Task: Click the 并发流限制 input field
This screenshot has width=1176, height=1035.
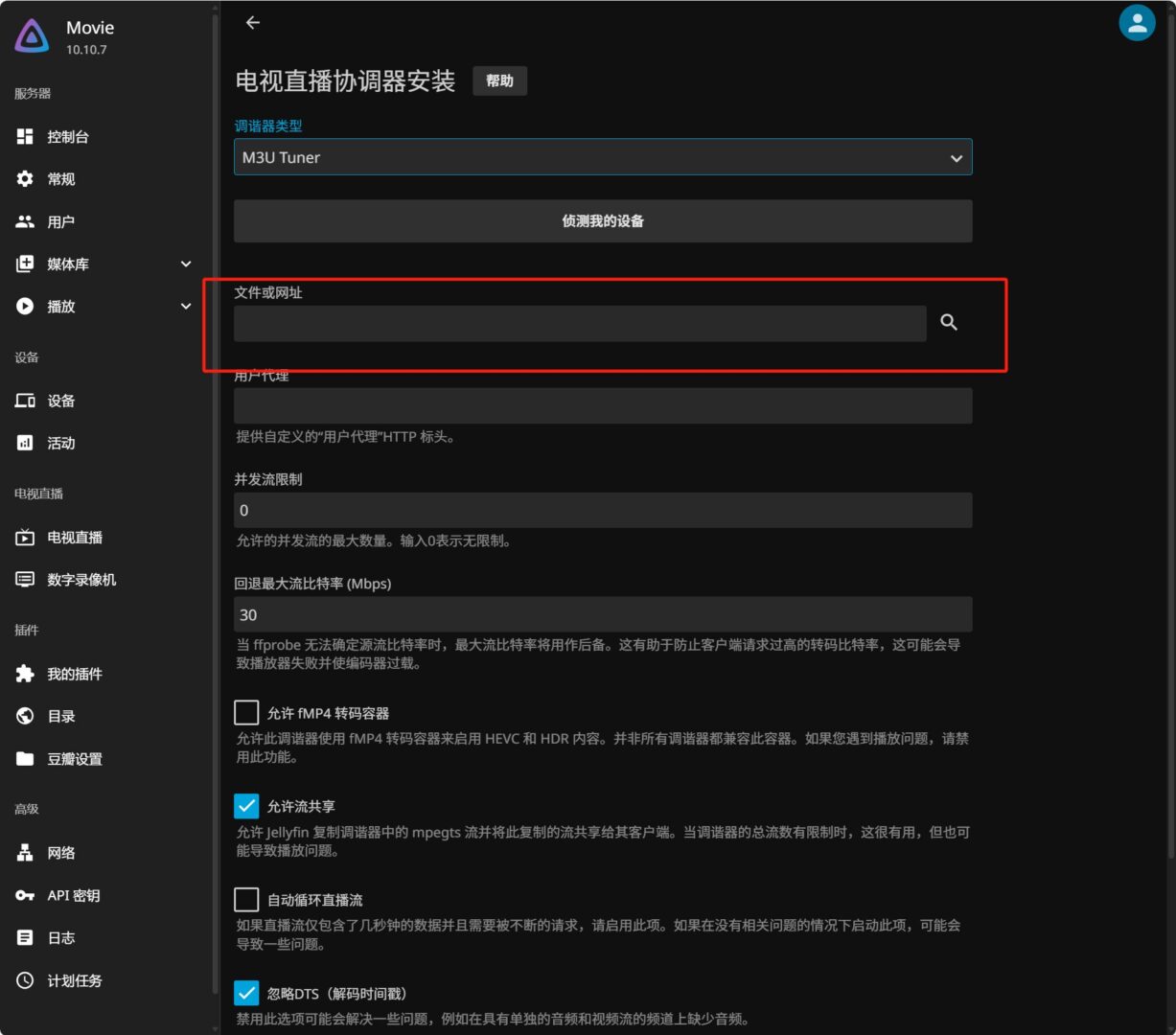Action: 603,510
